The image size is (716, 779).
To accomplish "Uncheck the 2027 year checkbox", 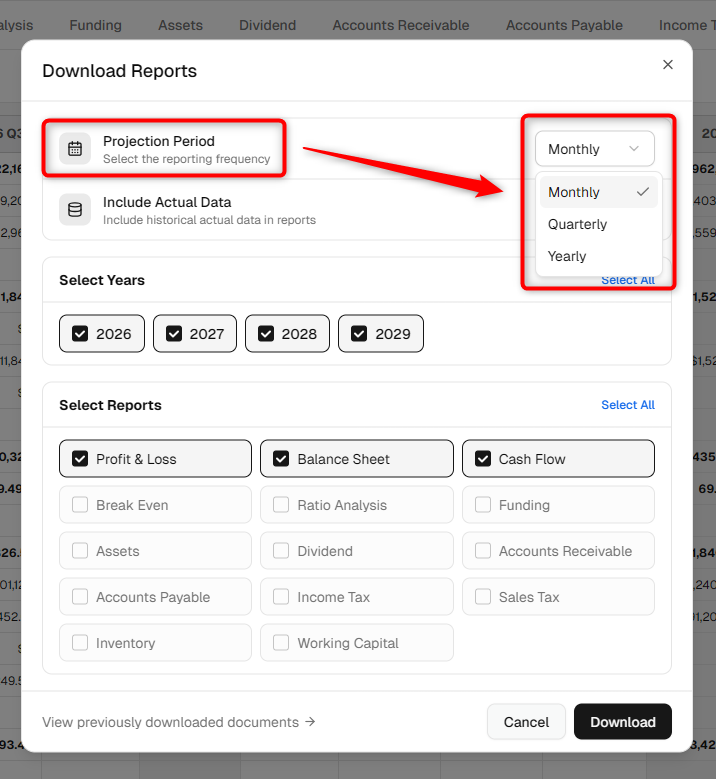I will (174, 333).
